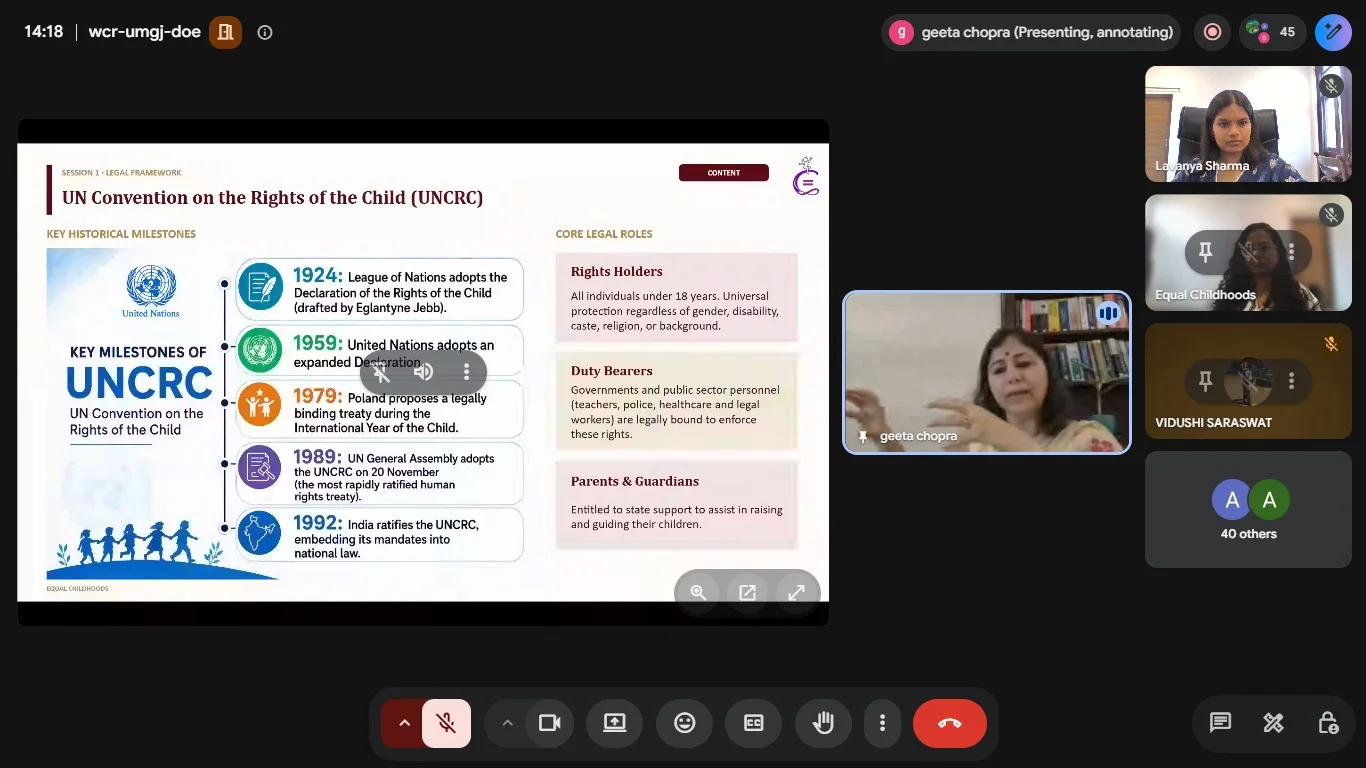This screenshot has height=768, width=1366.
Task: Open the meeting activities panel
Action: tap(1273, 722)
